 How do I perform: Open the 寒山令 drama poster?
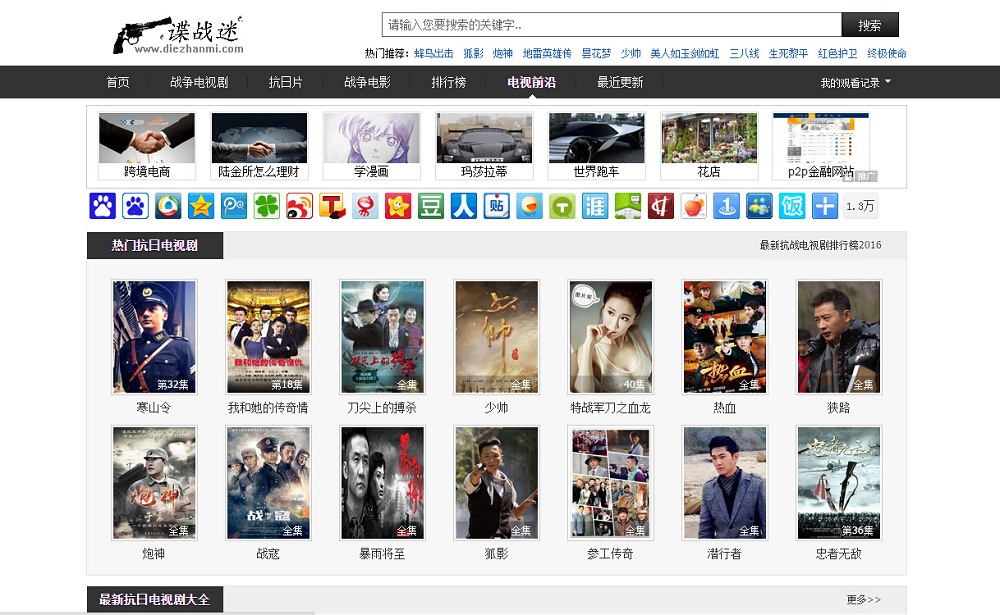click(x=154, y=337)
